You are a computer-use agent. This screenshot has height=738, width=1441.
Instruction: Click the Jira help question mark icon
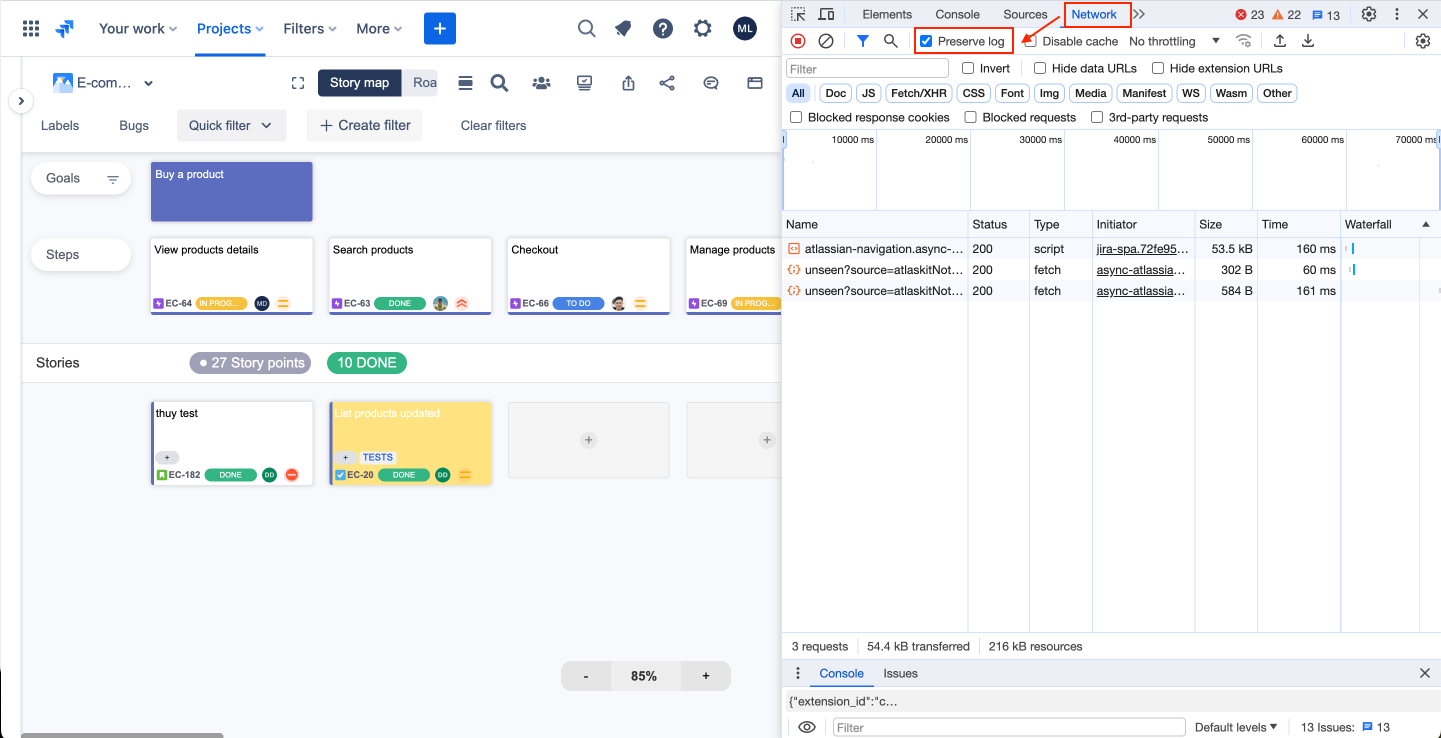coord(663,29)
